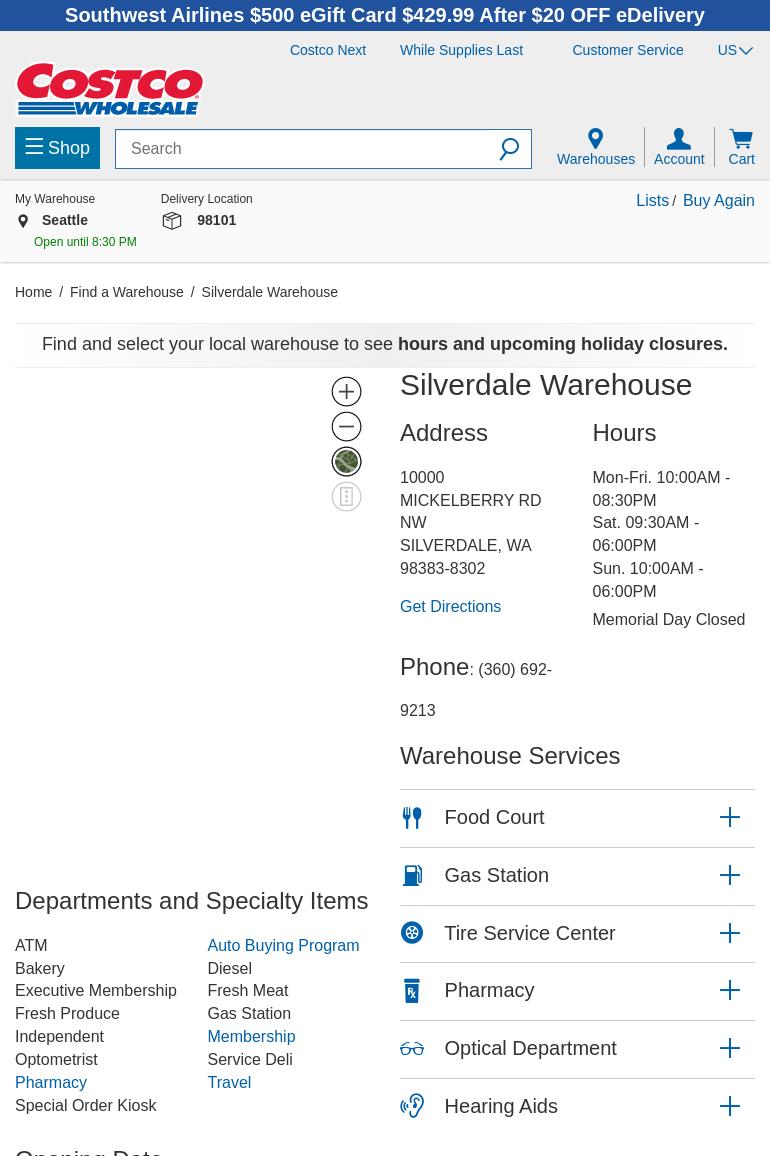Click the Costco Wholesale logo
Screen dimensions: 770x1156
[x=110, y=89]
